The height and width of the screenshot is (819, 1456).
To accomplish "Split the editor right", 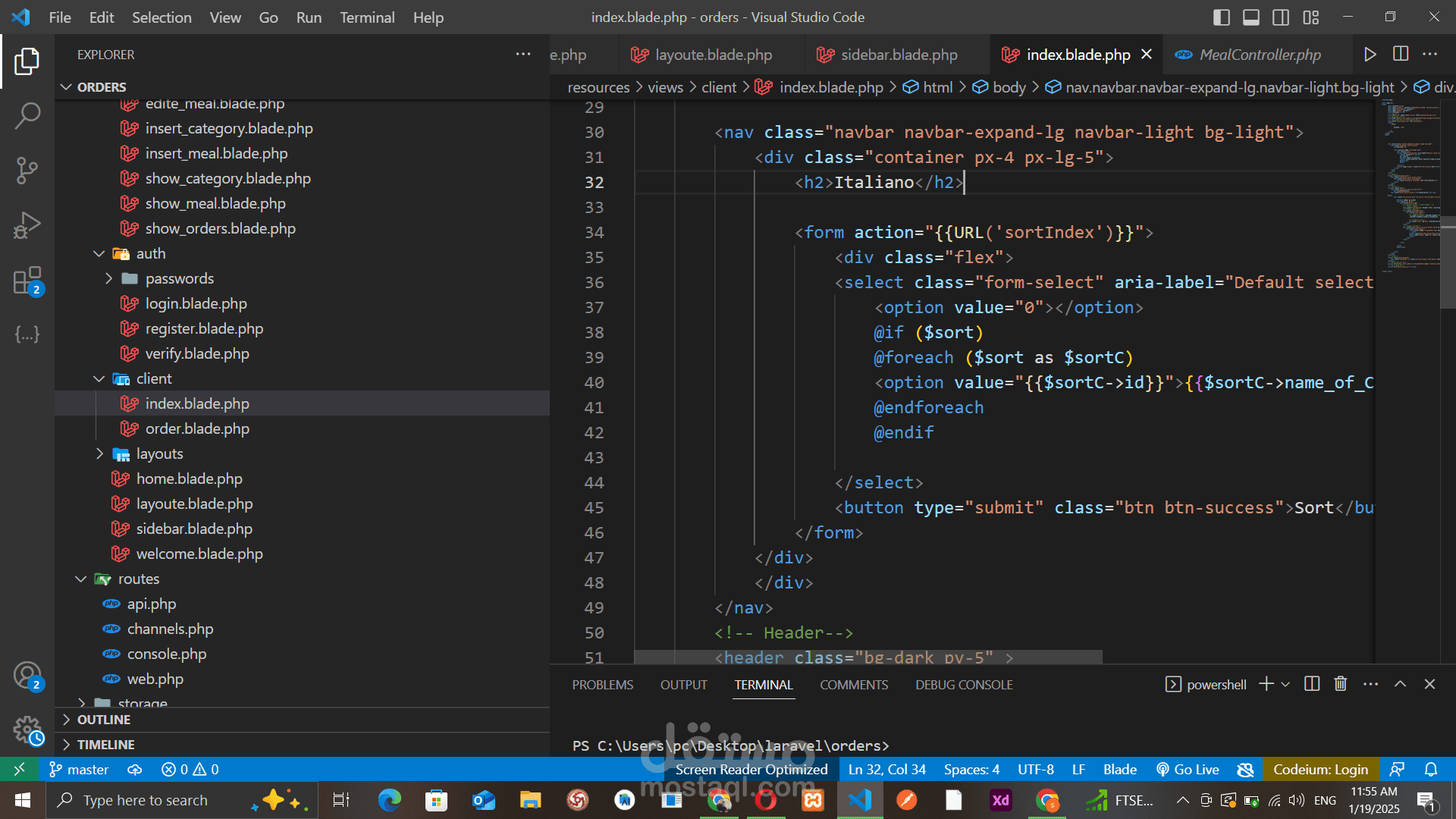I will [1401, 55].
